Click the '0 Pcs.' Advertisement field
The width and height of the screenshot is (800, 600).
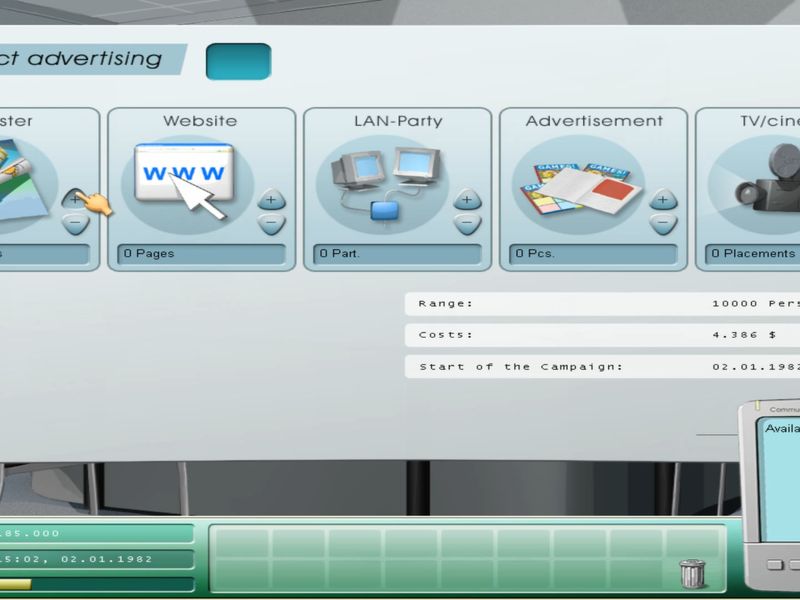(x=593, y=254)
